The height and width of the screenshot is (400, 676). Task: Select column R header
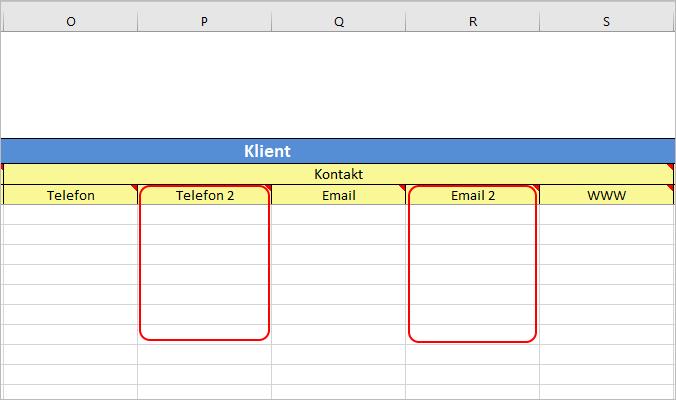[473, 21]
